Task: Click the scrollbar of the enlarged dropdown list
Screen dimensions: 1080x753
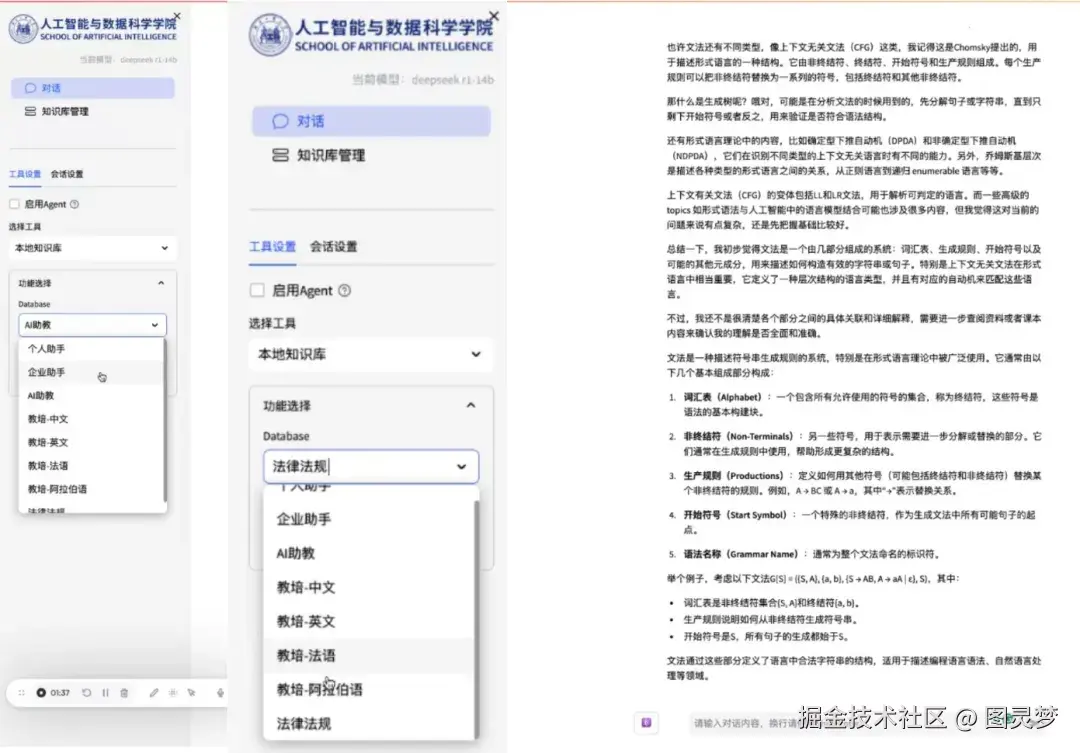Action: pos(476,619)
